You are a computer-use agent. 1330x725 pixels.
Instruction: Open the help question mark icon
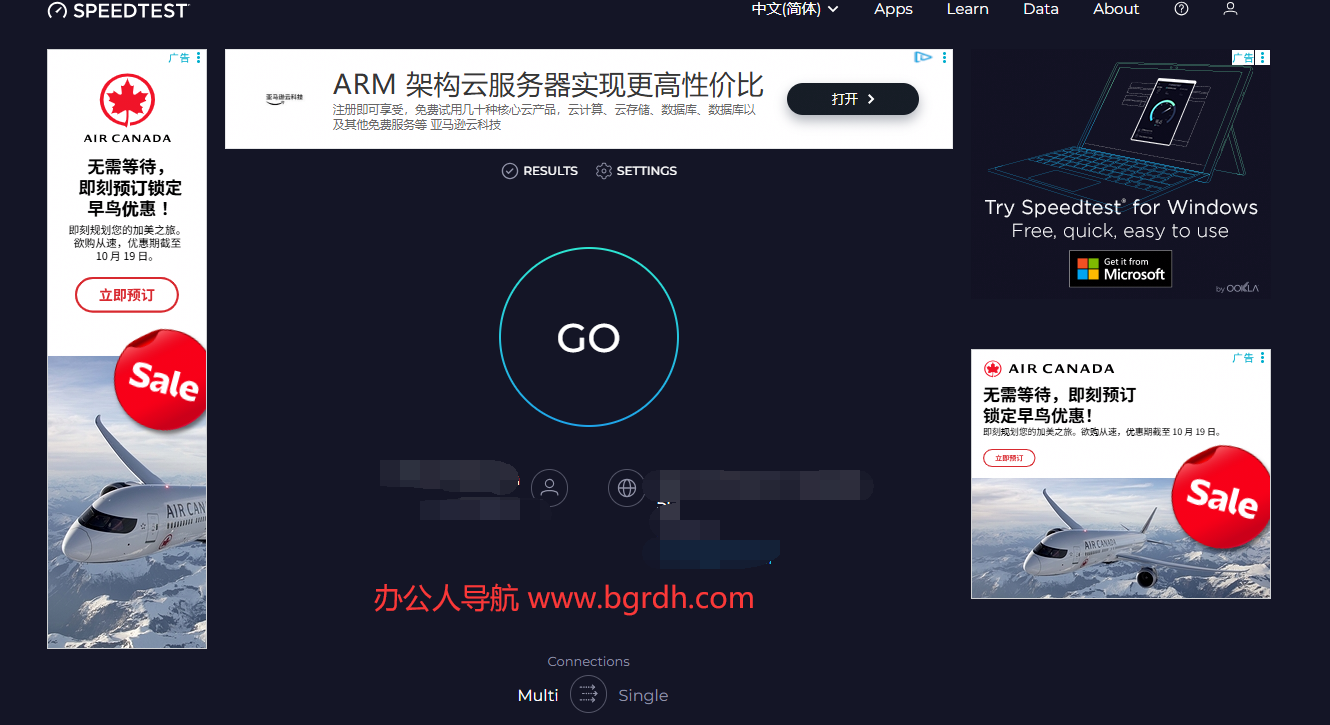(x=1181, y=9)
